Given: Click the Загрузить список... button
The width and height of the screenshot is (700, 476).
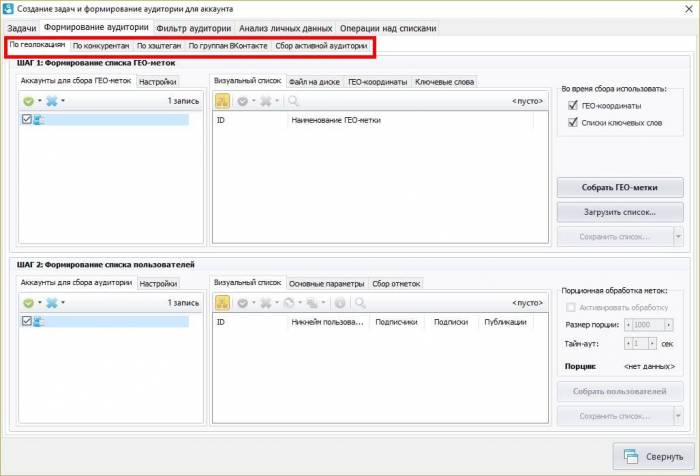Looking at the screenshot, I should (x=619, y=212).
